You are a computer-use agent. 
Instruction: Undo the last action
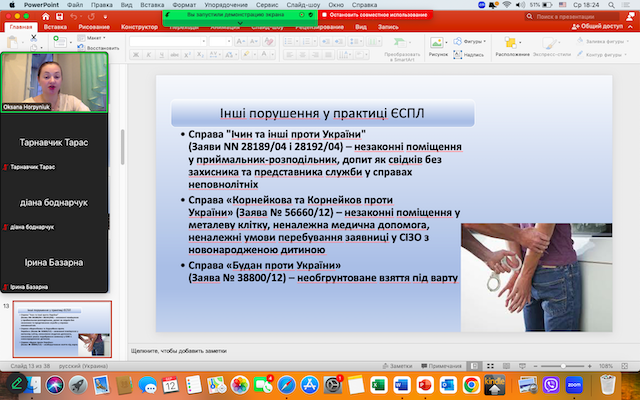coord(73,16)
